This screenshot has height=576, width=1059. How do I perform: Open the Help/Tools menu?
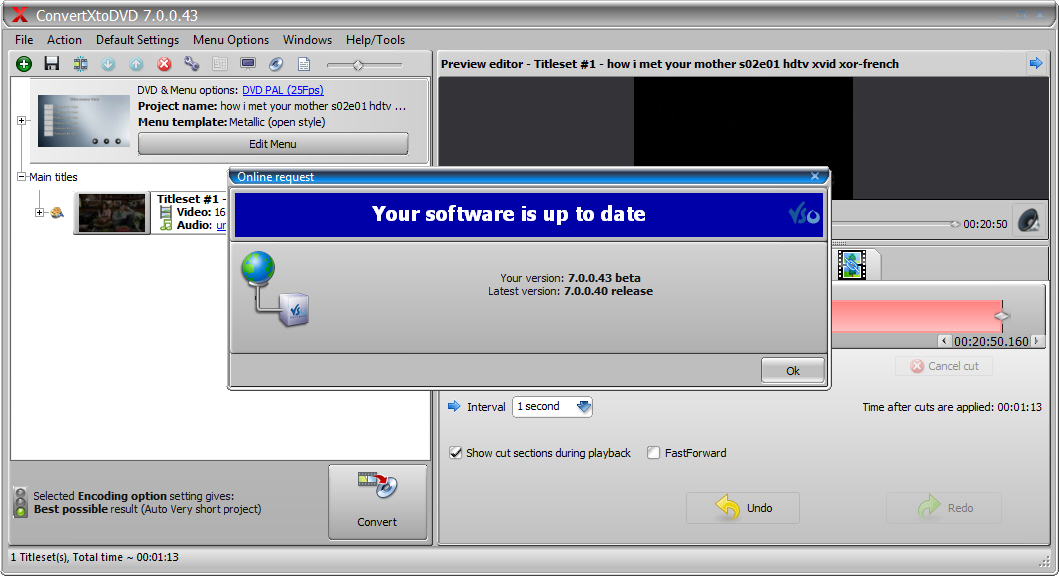tap(376, 40)
